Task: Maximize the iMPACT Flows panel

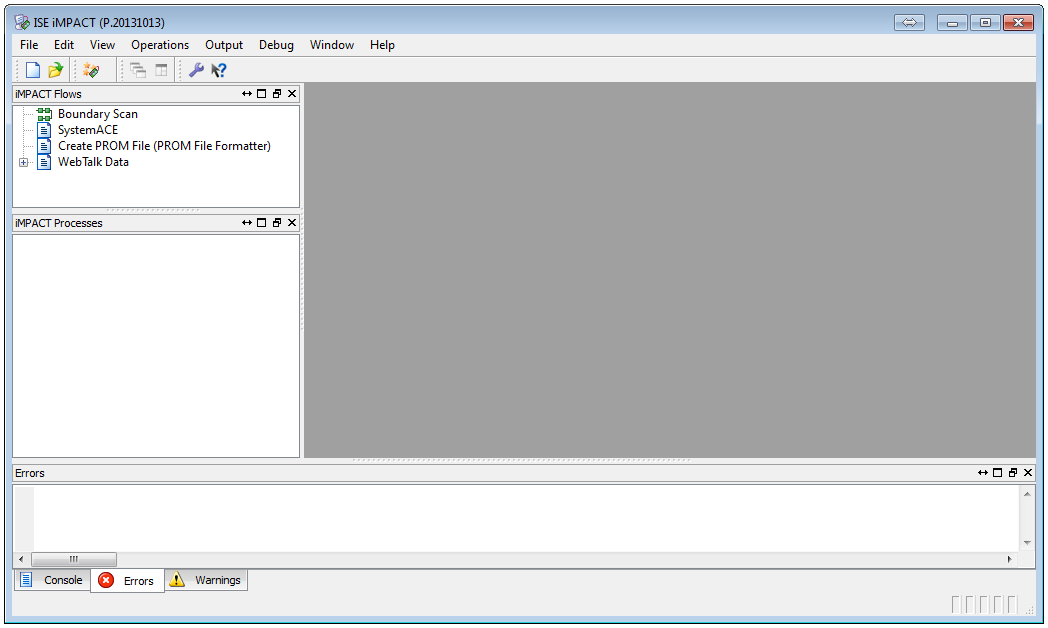Action: (262, 94)
